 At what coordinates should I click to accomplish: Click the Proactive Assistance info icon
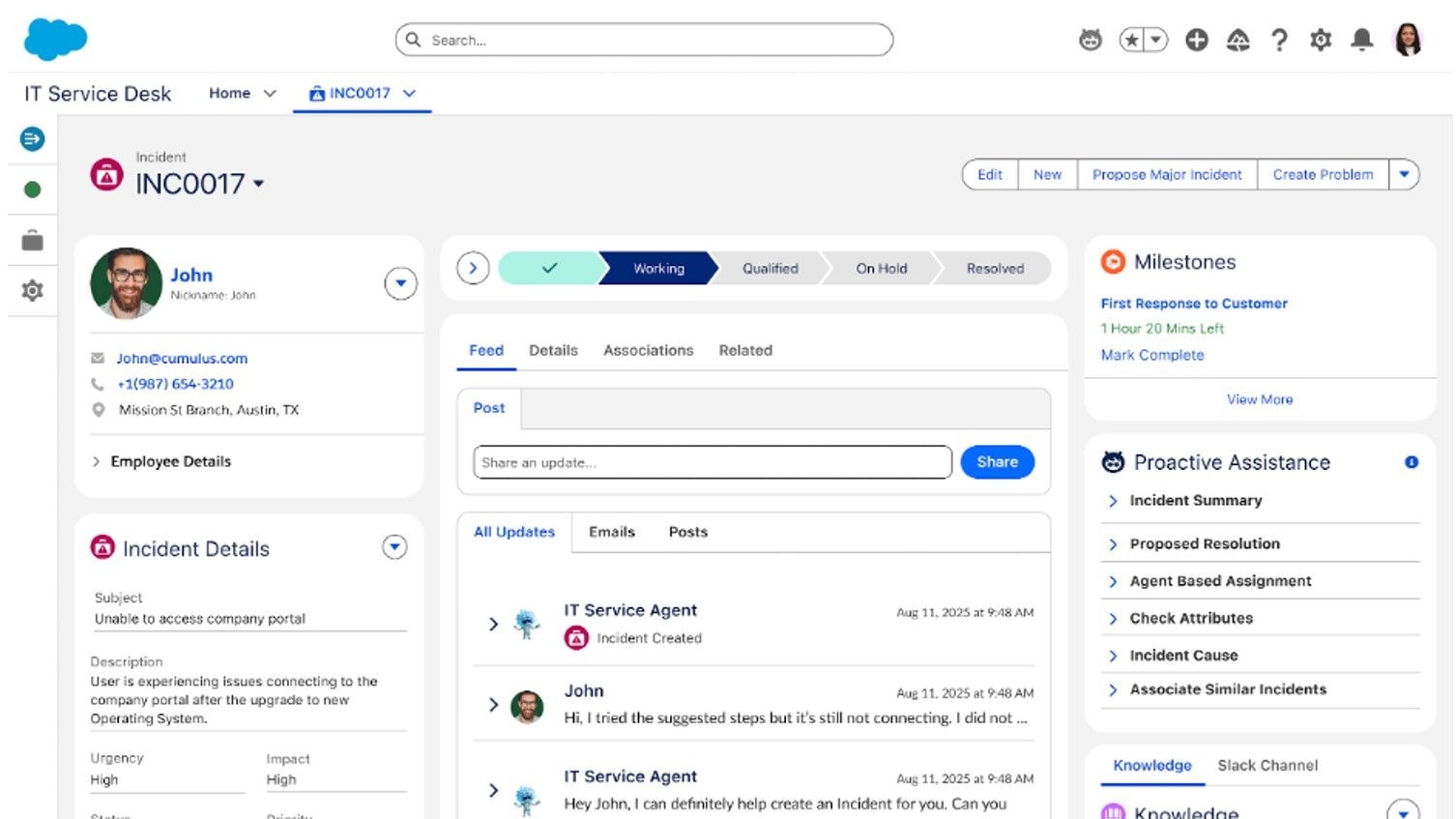[x=1411, y=462]
